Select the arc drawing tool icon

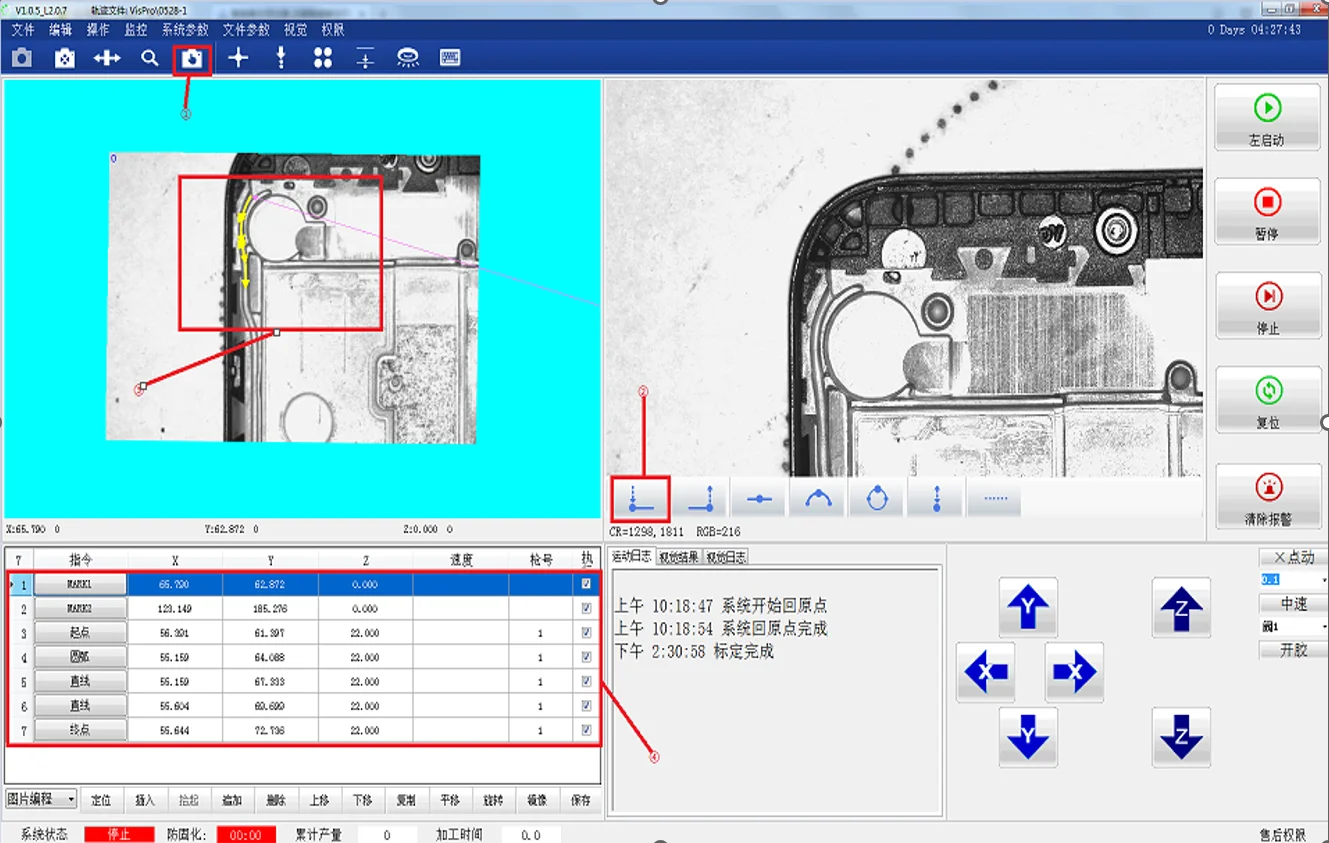click(817, 497)
